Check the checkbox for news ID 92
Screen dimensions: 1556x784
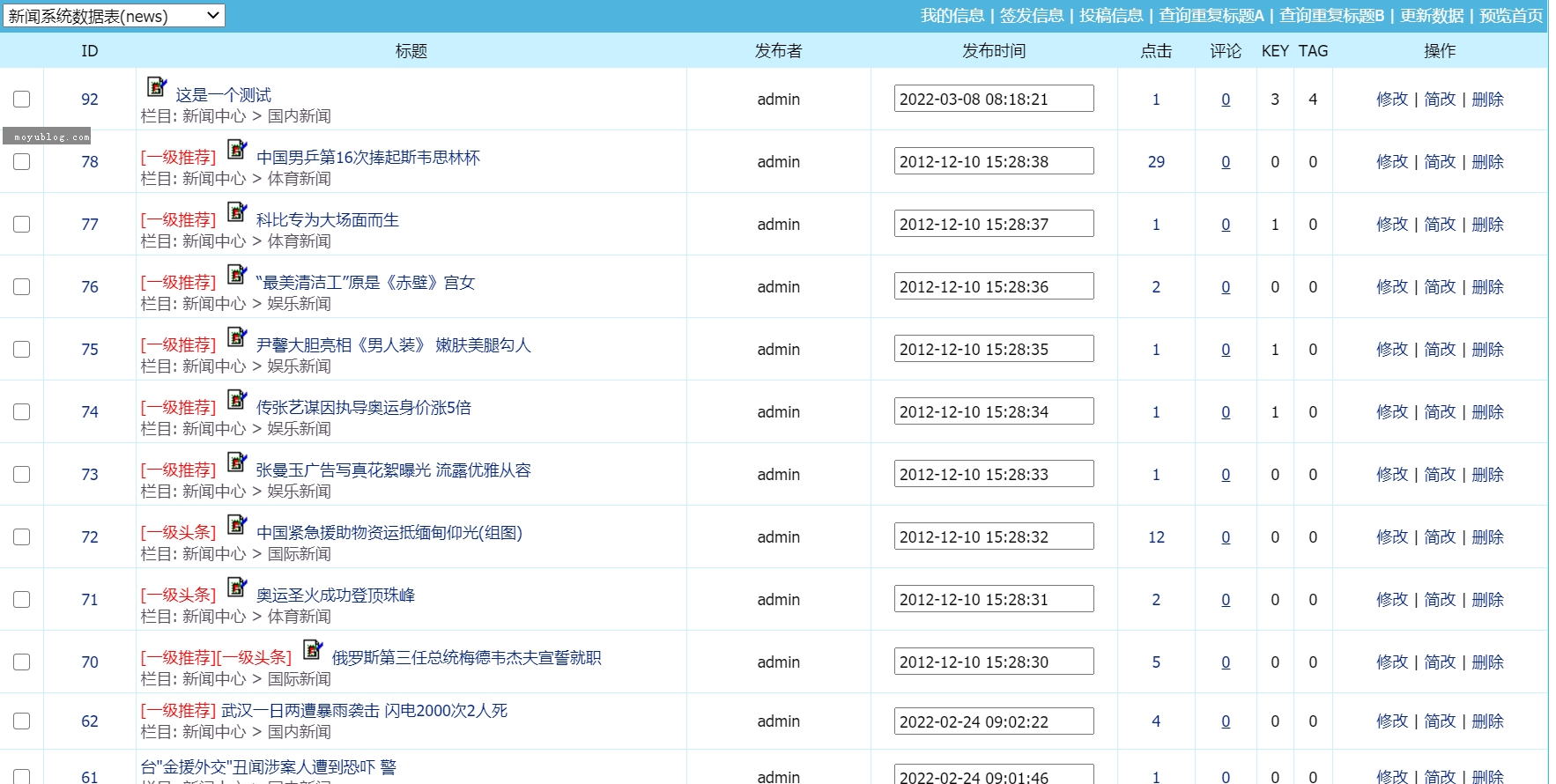pos(22,100)
